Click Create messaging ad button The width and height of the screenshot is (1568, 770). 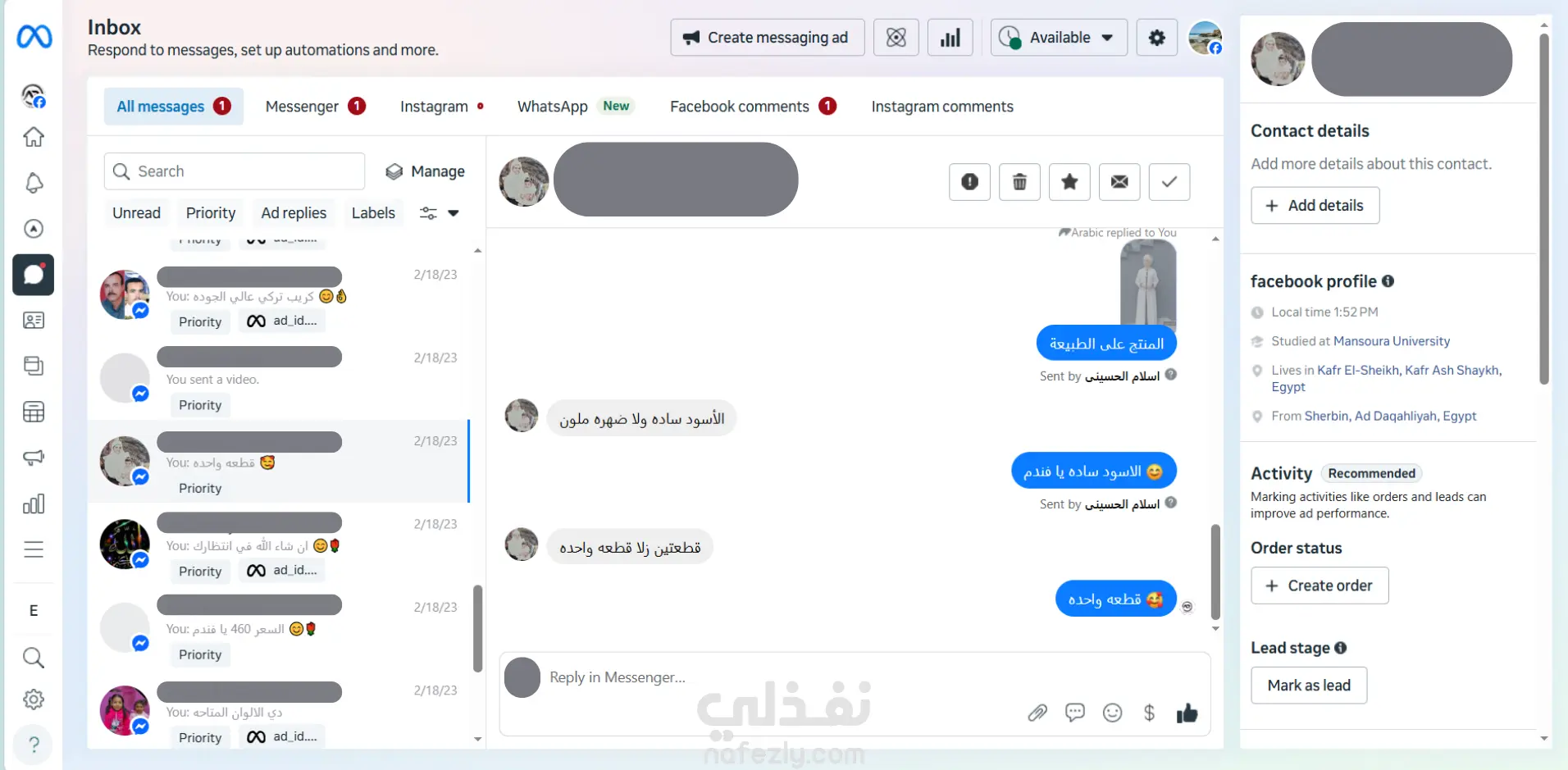point(767,38)
